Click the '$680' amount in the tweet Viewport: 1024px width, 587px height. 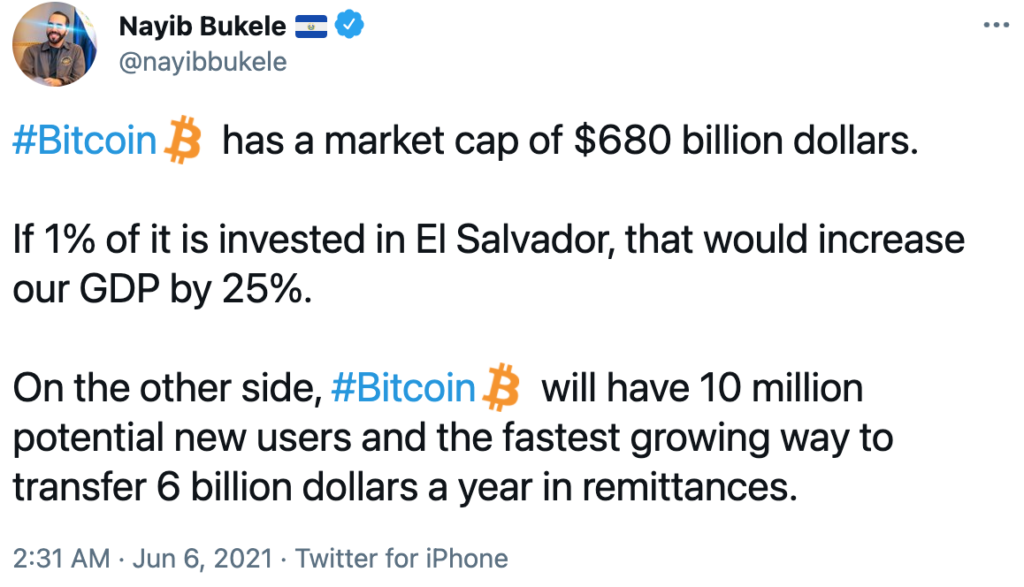(622, 140)
